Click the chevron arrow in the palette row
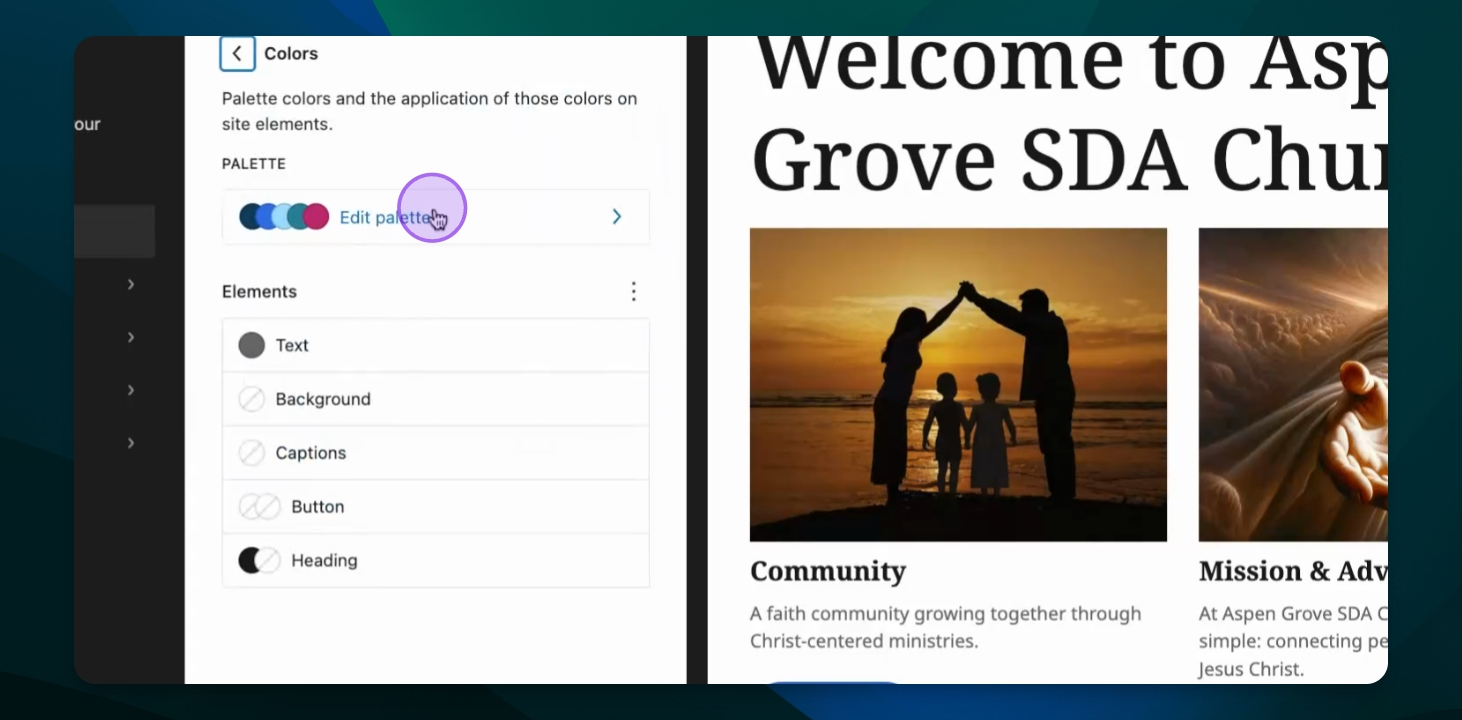The image size is (1462, 720). pyautogui.click(x=616, y=217)
